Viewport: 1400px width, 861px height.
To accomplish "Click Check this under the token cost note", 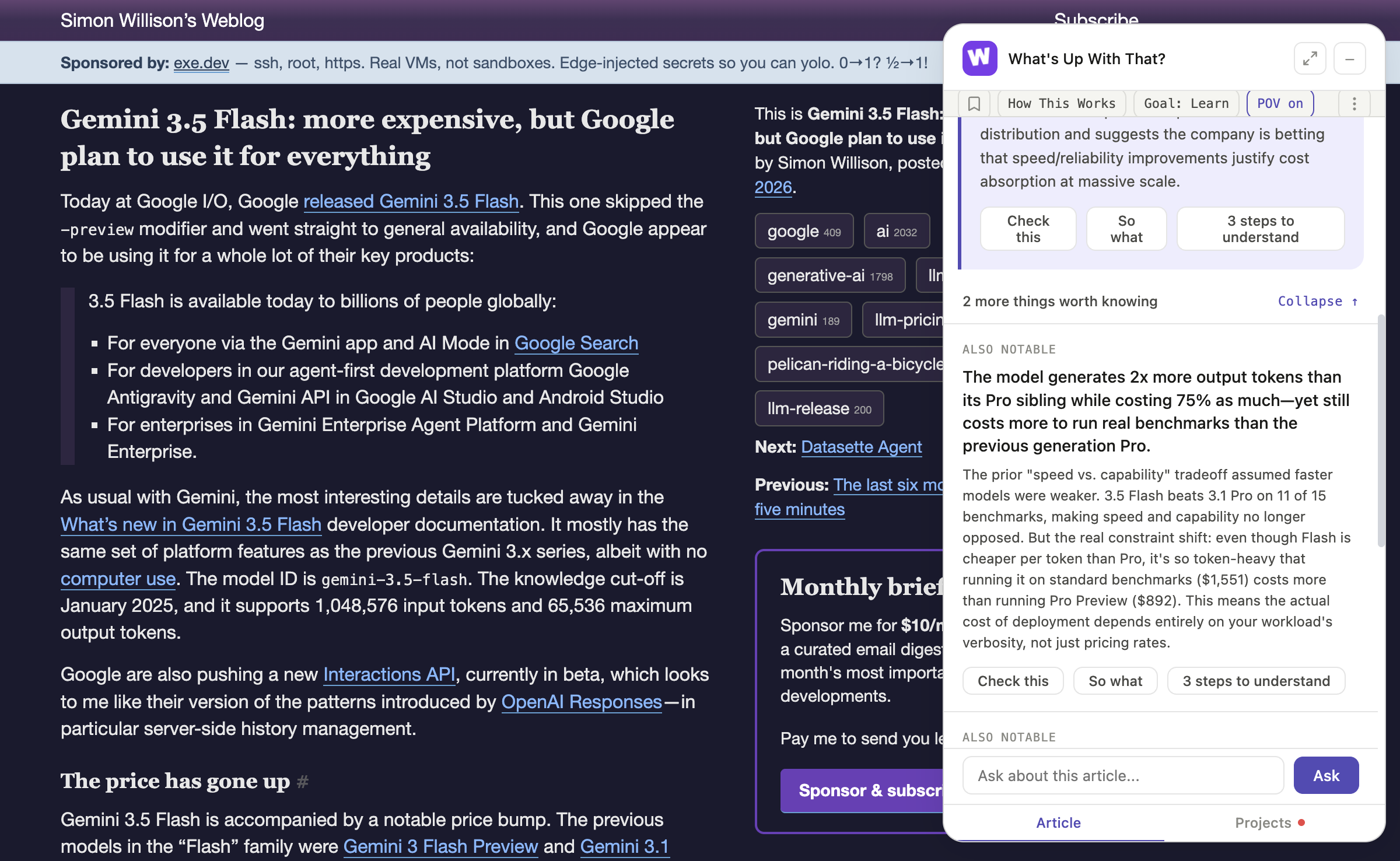I will pos(1013,681).
